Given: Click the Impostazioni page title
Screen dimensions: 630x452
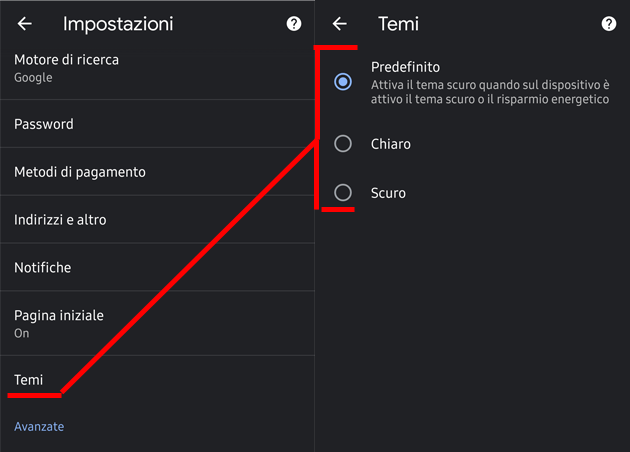Looking at the screenshot, I should tap(118, 23).
